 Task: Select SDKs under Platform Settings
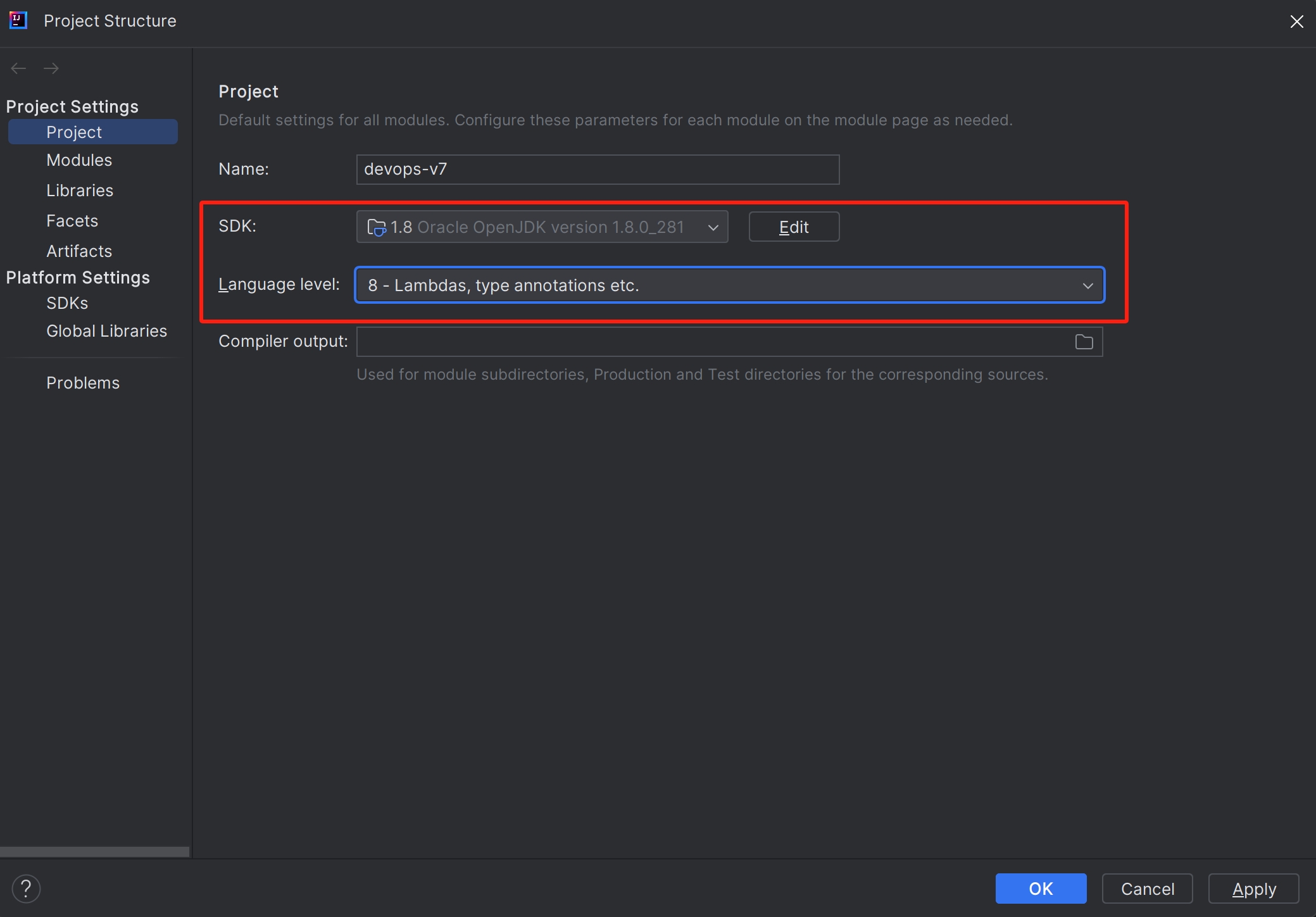click(67, 303)
